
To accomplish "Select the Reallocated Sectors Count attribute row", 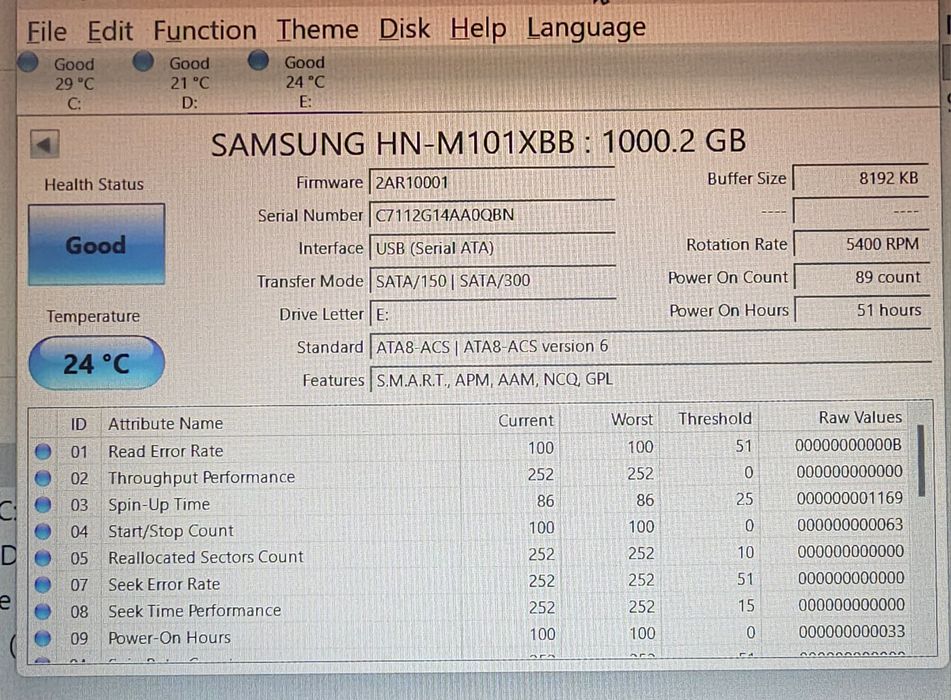I will pyautogui.click(x=468, y=556).
